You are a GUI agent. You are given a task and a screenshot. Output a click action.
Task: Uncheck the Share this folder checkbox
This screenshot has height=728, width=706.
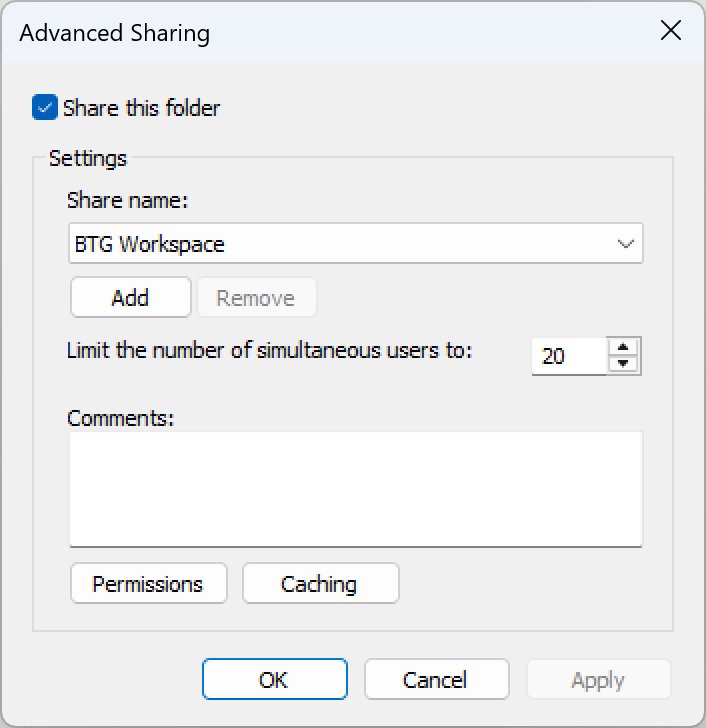point(45,108)
